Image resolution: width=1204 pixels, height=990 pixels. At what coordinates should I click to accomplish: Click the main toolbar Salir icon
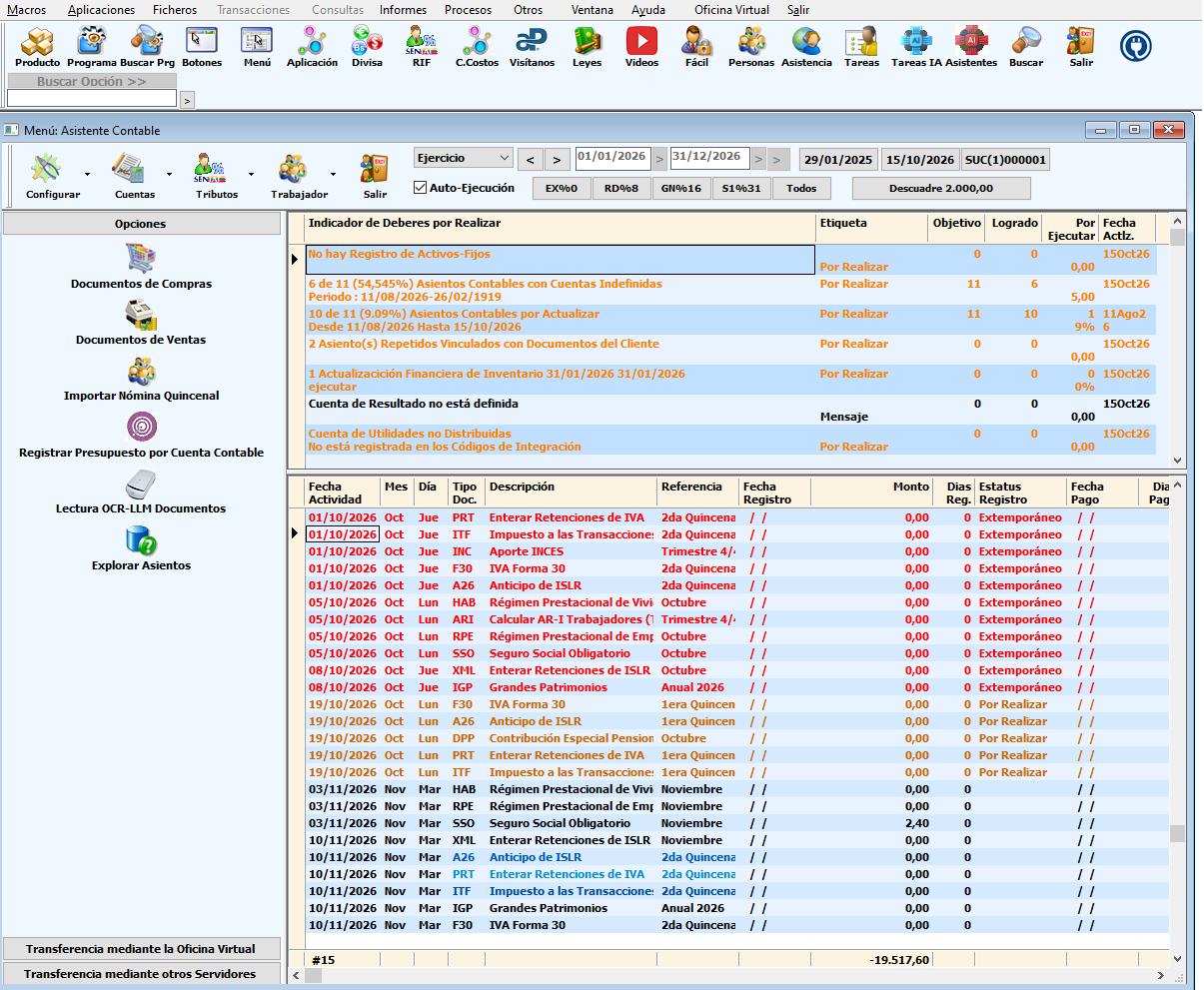1081,47
